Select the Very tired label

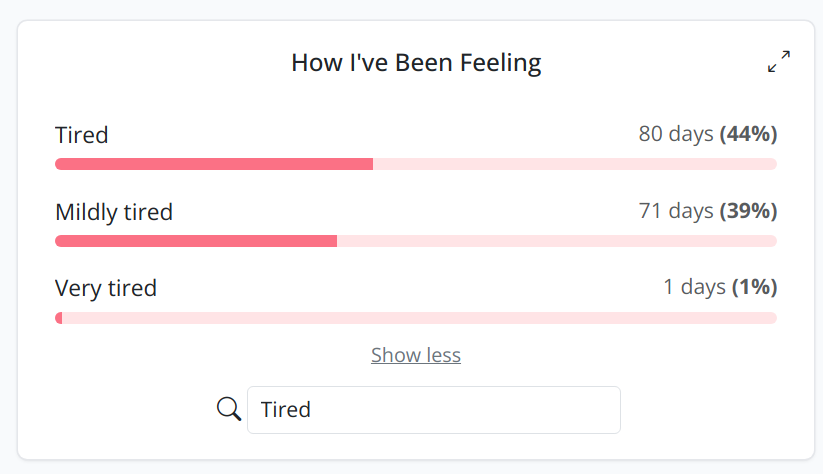(x=106, y=289)
